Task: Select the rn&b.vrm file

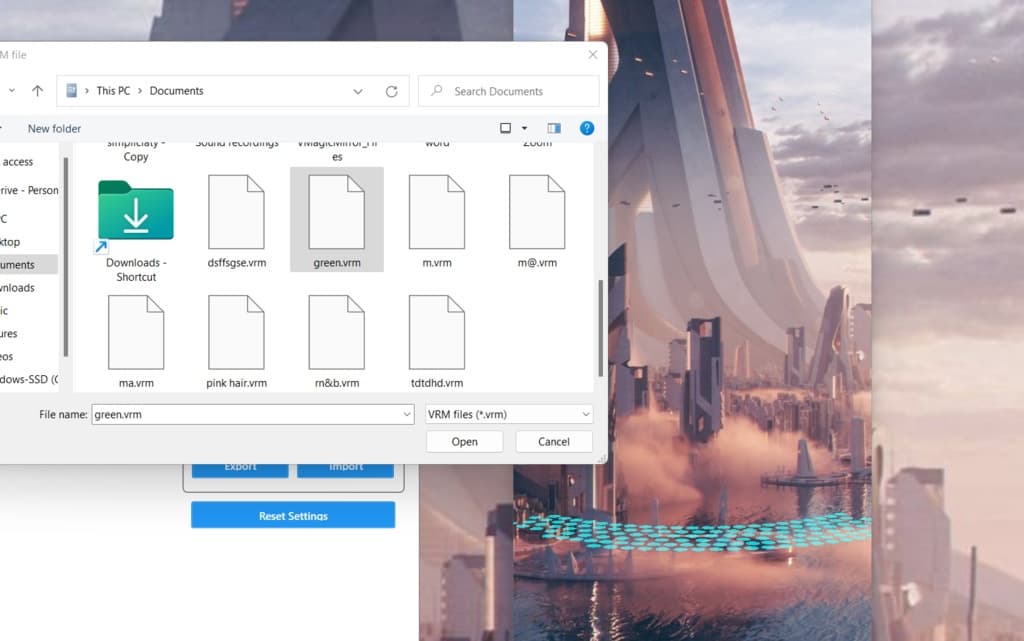Action: [336, 333]
